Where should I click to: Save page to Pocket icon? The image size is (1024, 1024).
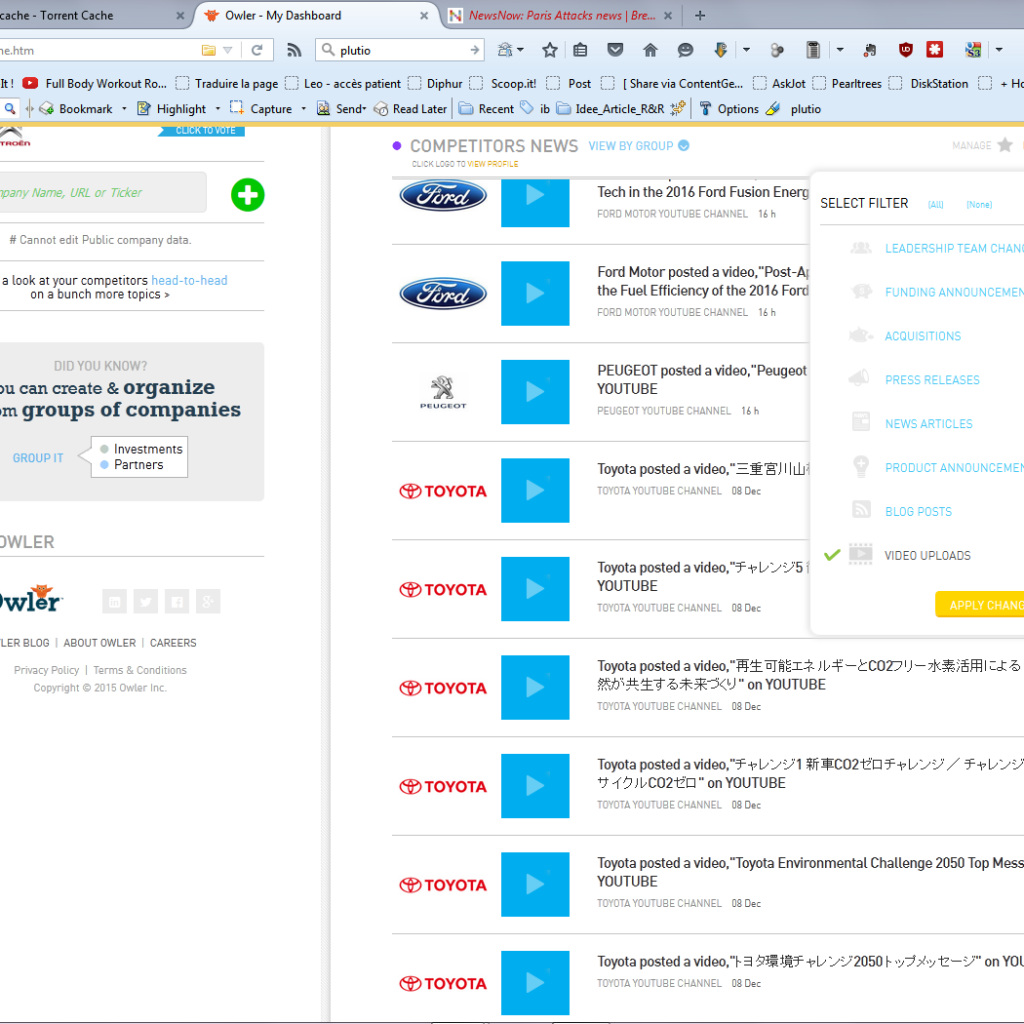(x=615, y=50)
